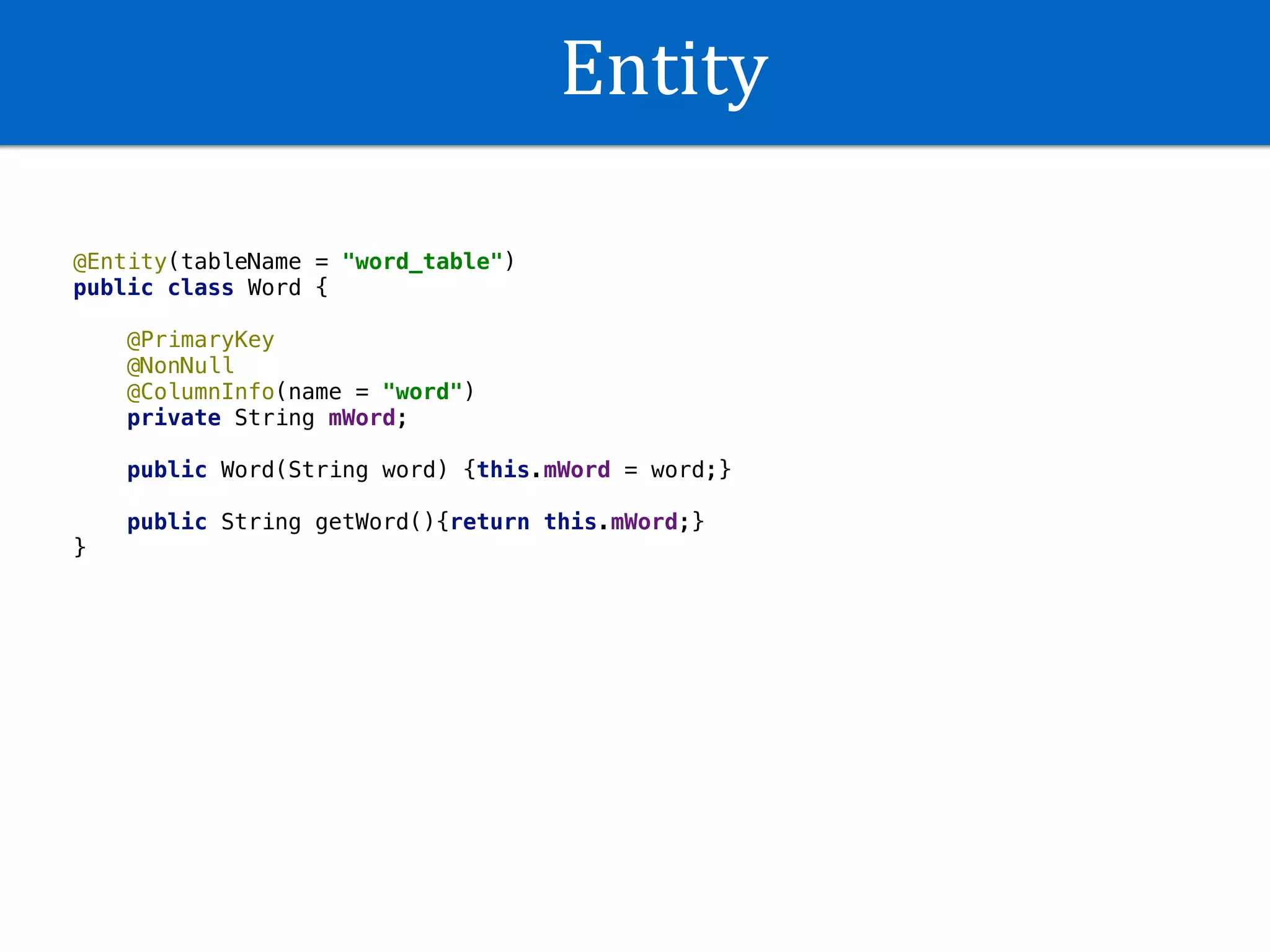Click "return this.mWord;" statement
This screenshot has height=952, width=1270.
click(x=569, y=522)
